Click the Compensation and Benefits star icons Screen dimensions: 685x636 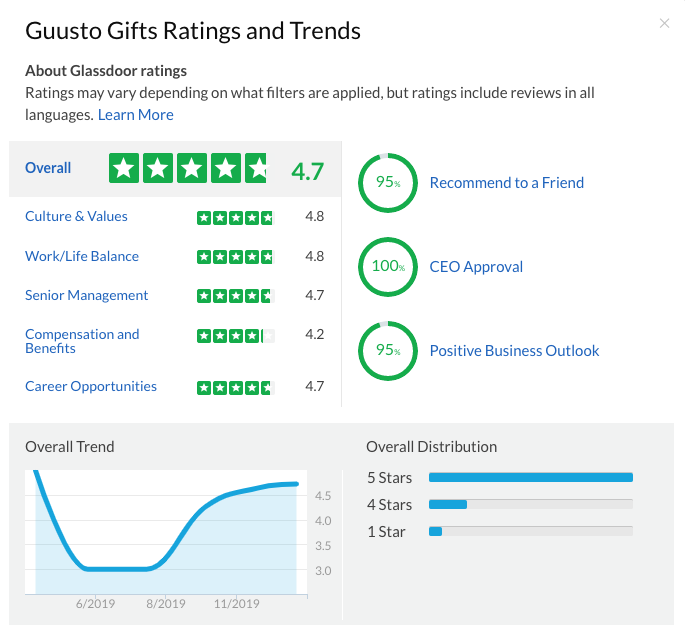click(235, 336)
